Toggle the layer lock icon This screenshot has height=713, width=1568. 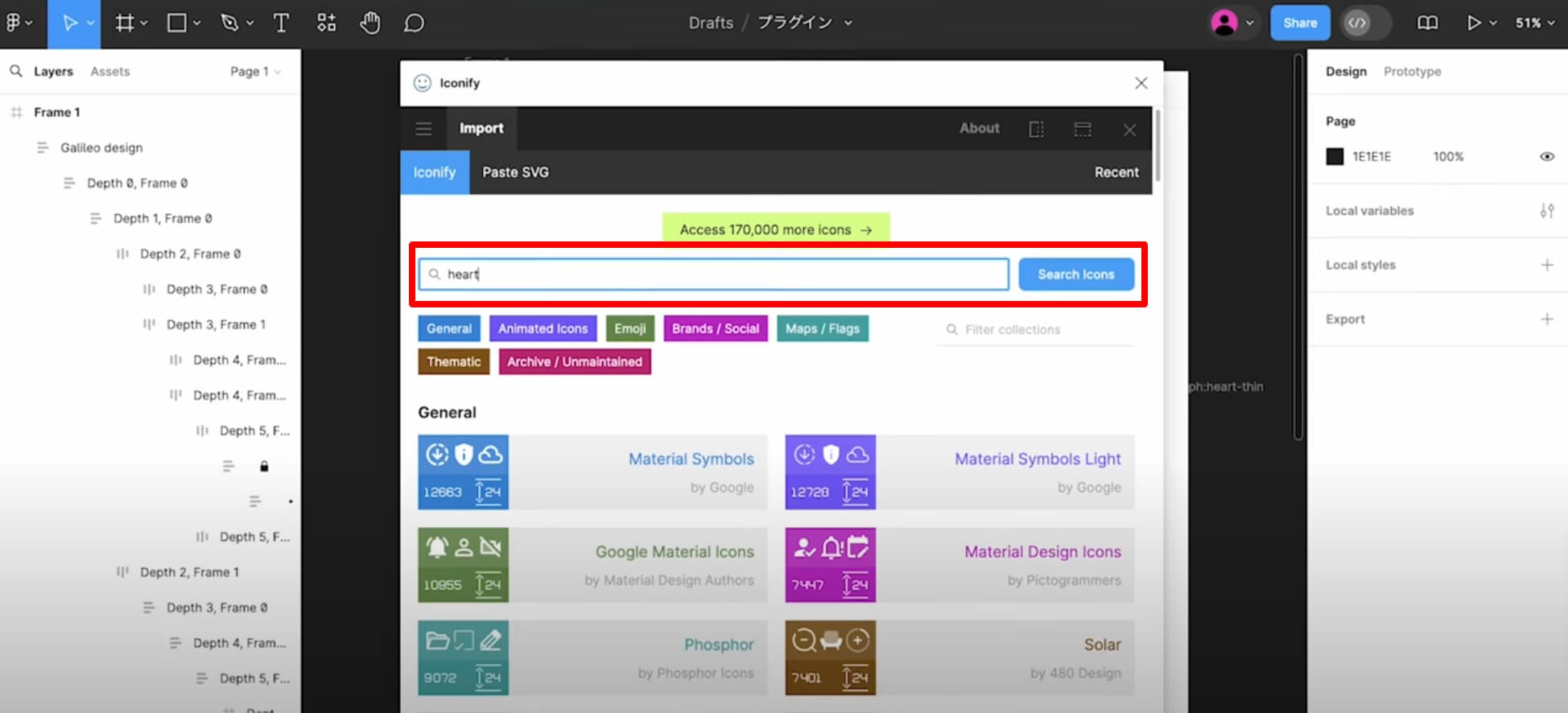(x=264, y=466)
